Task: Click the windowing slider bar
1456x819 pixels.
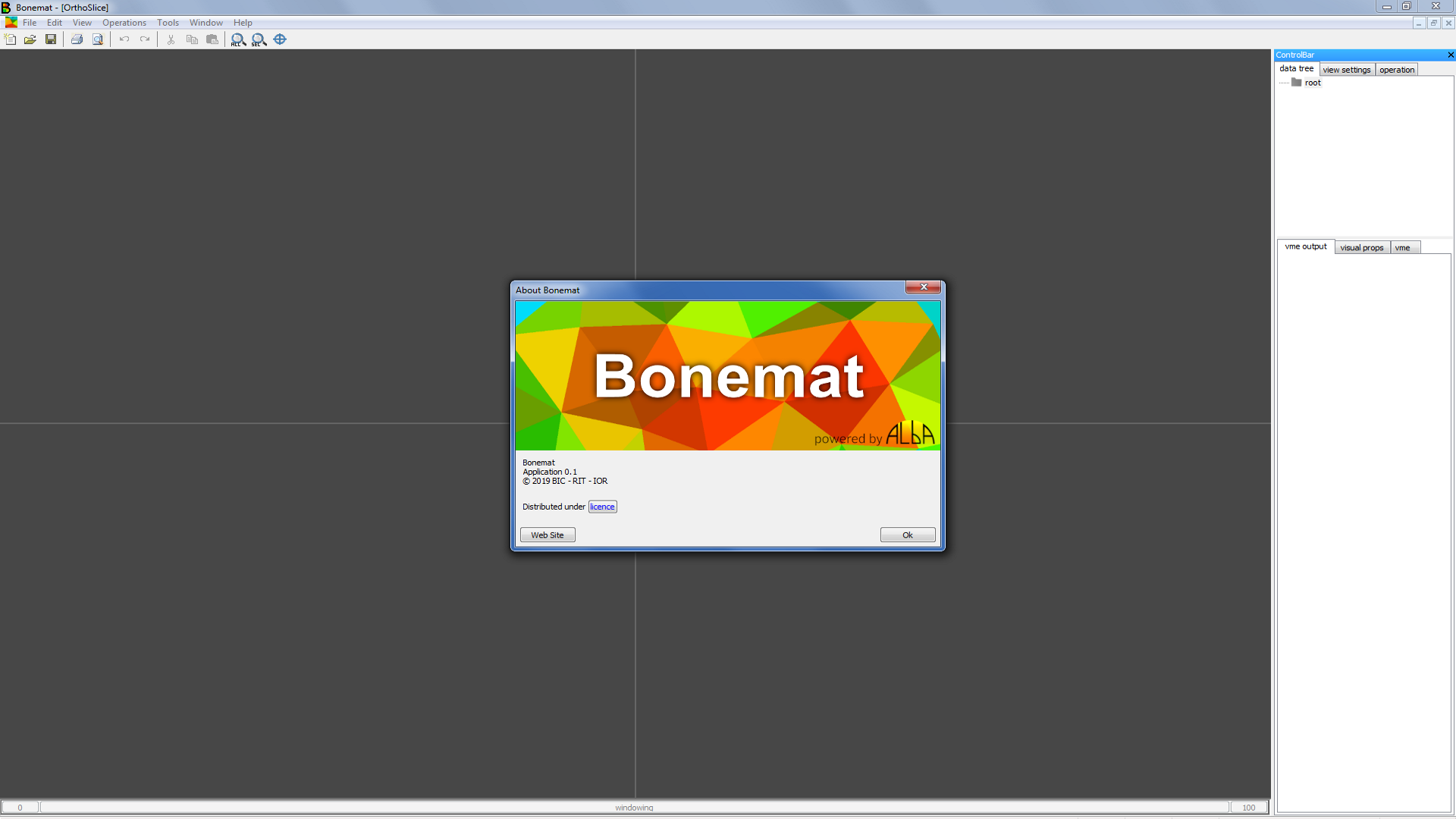Action: click(634, 808)
